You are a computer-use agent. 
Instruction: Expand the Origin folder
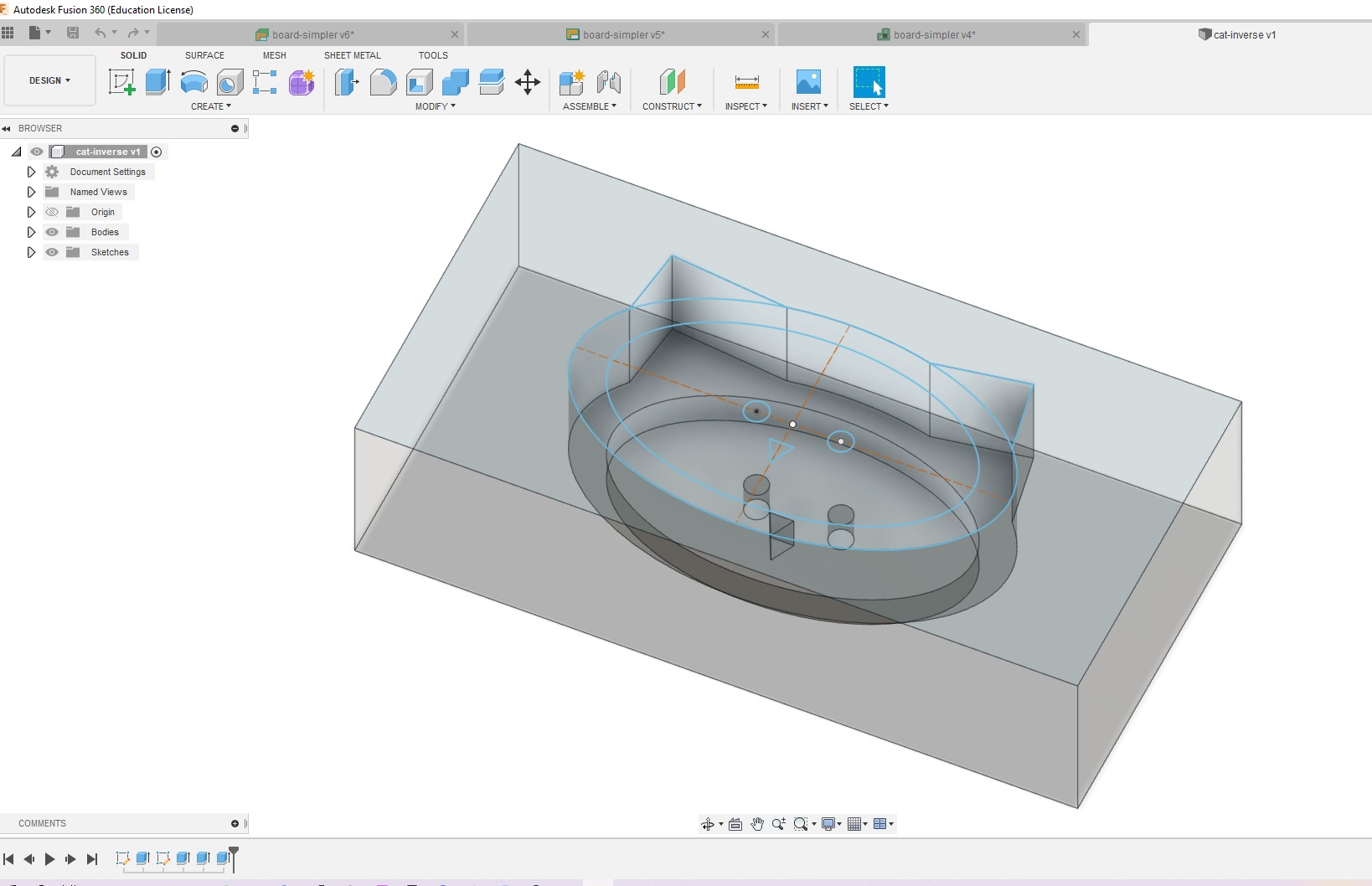coord(31,212)
